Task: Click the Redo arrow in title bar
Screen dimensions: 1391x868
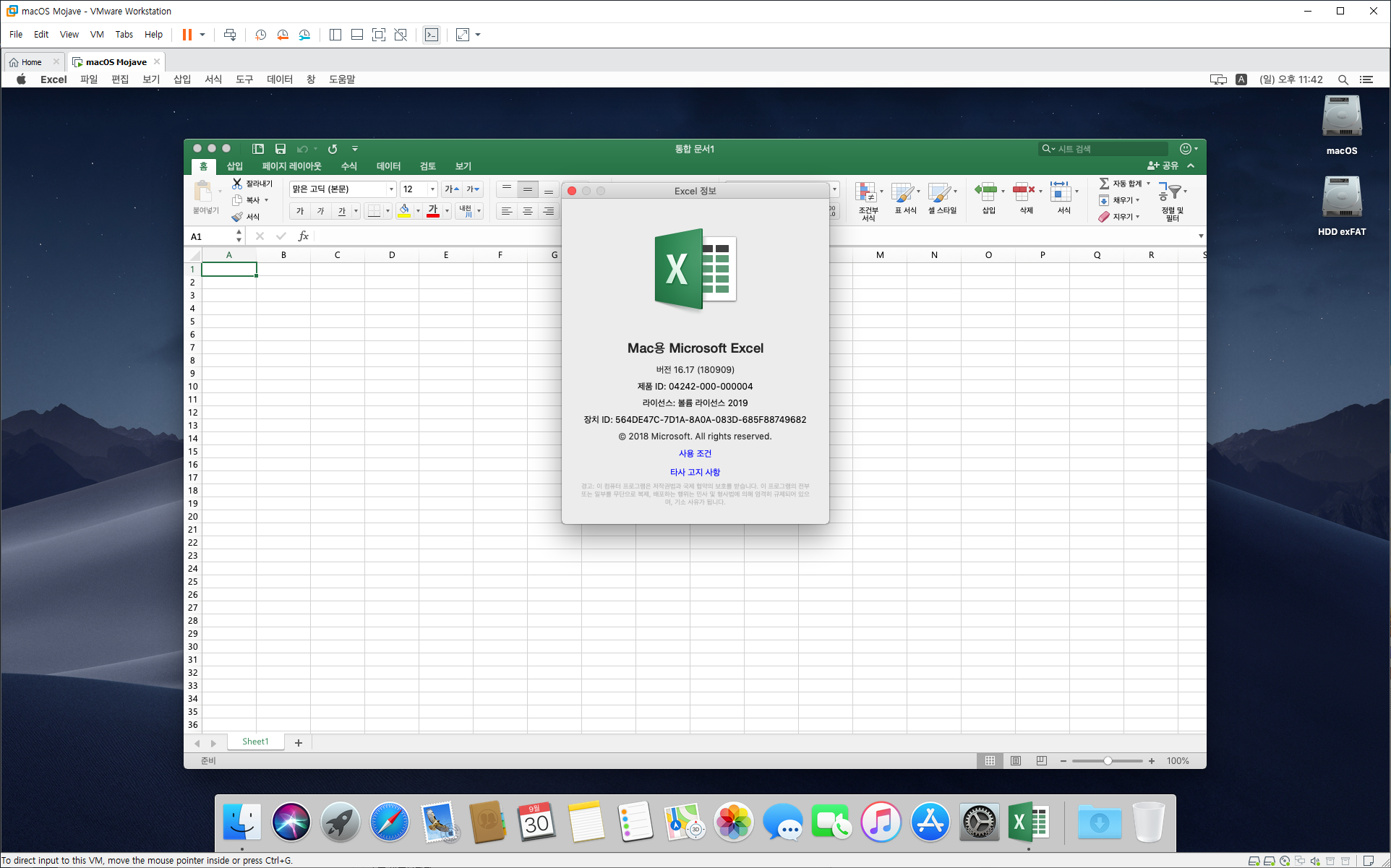Action: [333, 149]
